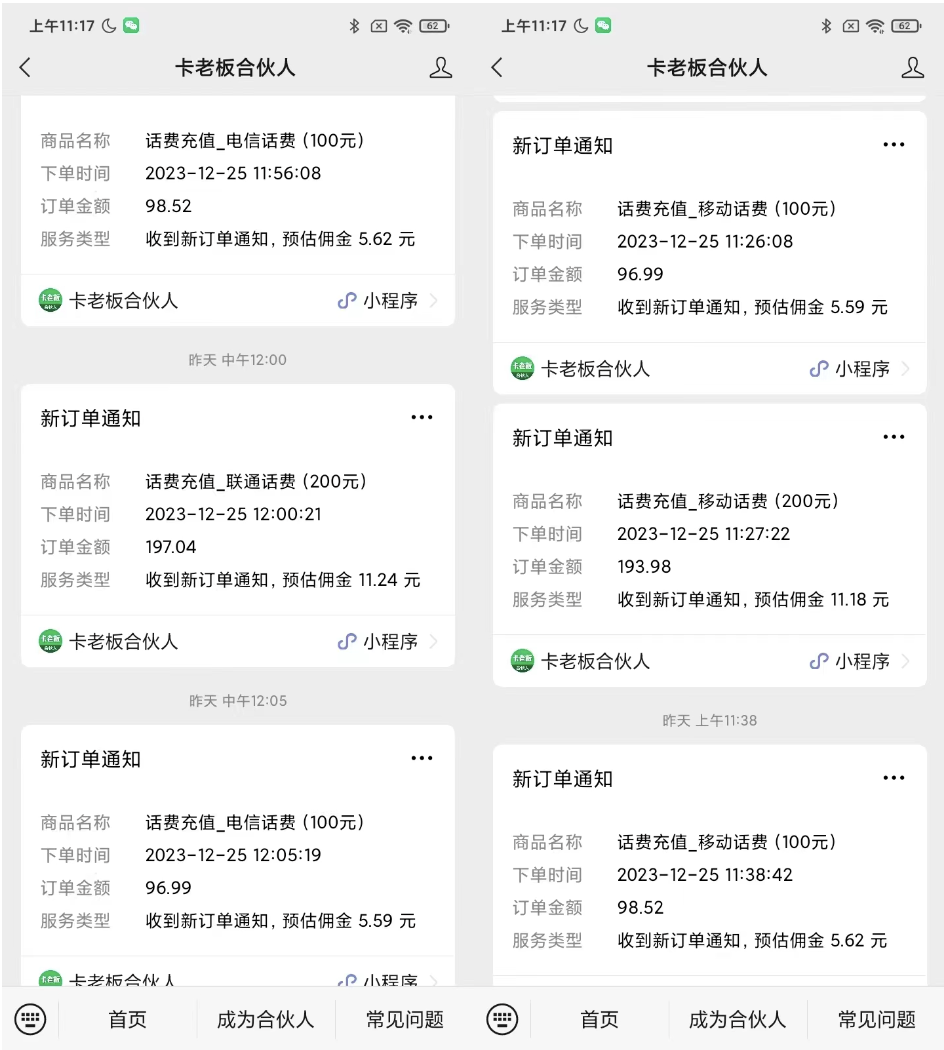Open the profile icon on the left phone
The width and height of the screenshot is (944, 1050).
pyautogui.click(x=441, y=68)
